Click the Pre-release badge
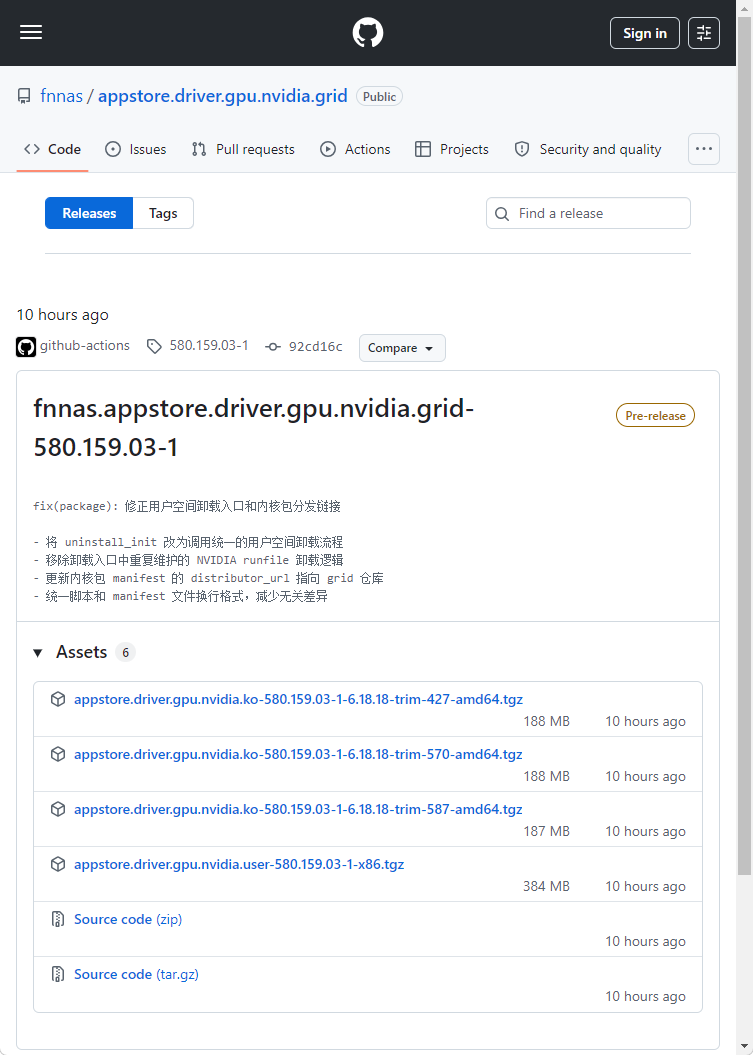The width and height of the screenshot is (753, 1055). (x=655, y=416)
